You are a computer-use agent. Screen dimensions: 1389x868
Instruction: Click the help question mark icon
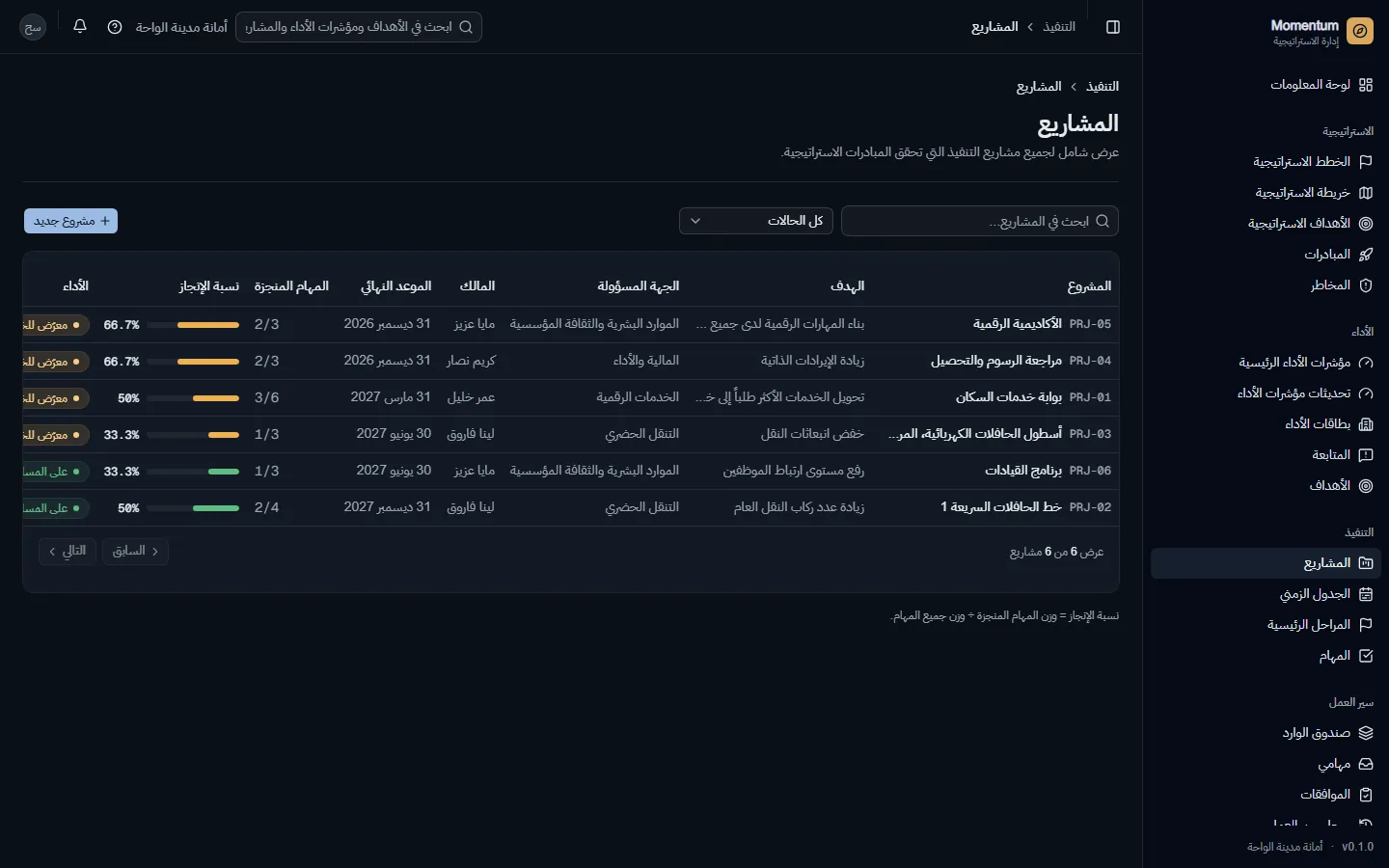(x=115, y=27)
